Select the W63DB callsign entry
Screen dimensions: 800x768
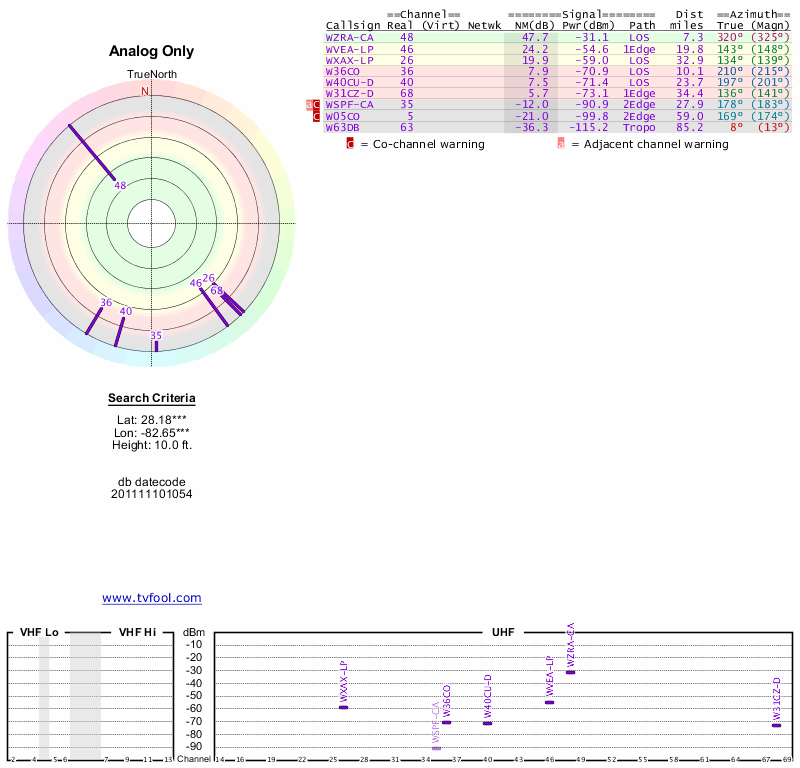(x=343, y=128)
